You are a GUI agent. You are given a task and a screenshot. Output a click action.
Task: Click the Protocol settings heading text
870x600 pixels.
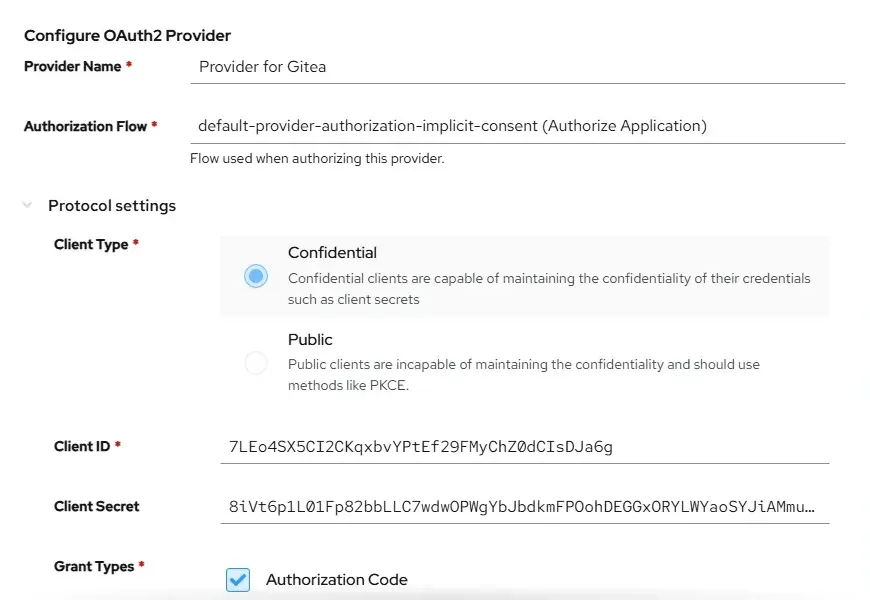(x=112, y=205)
